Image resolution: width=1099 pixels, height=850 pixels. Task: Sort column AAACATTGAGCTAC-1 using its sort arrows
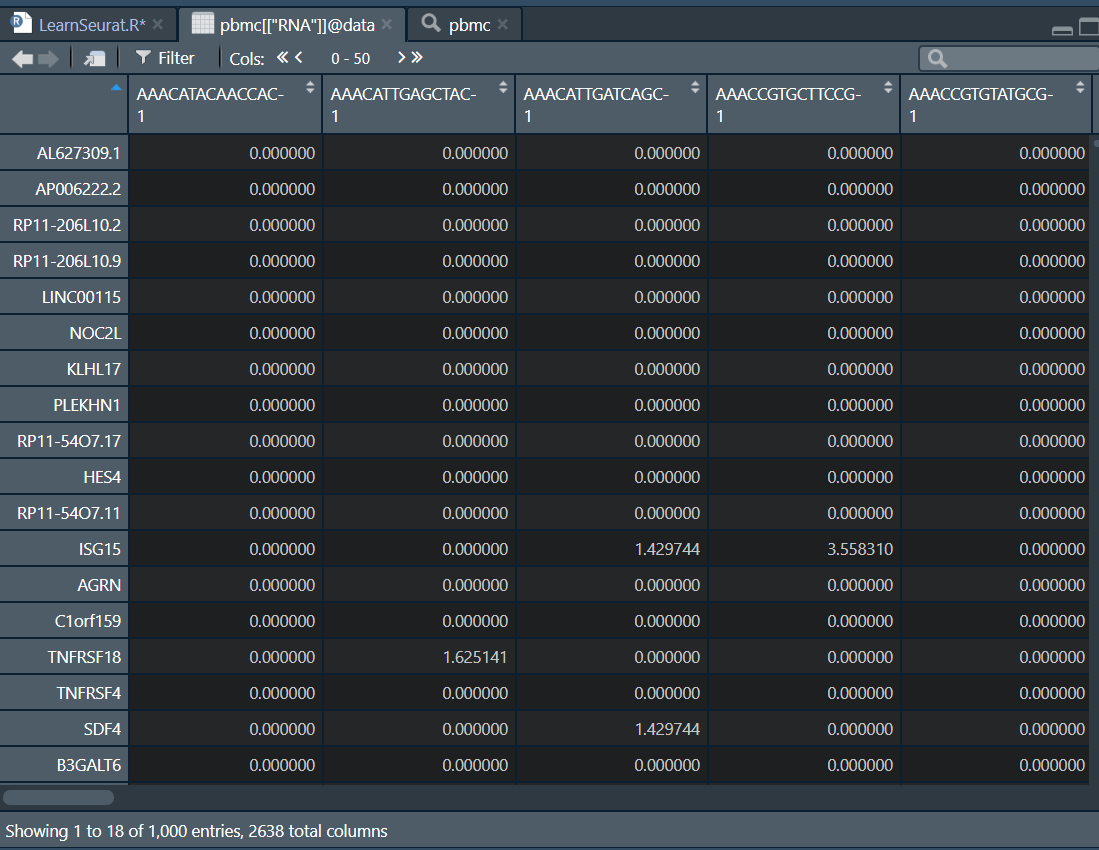click(503, 88)
